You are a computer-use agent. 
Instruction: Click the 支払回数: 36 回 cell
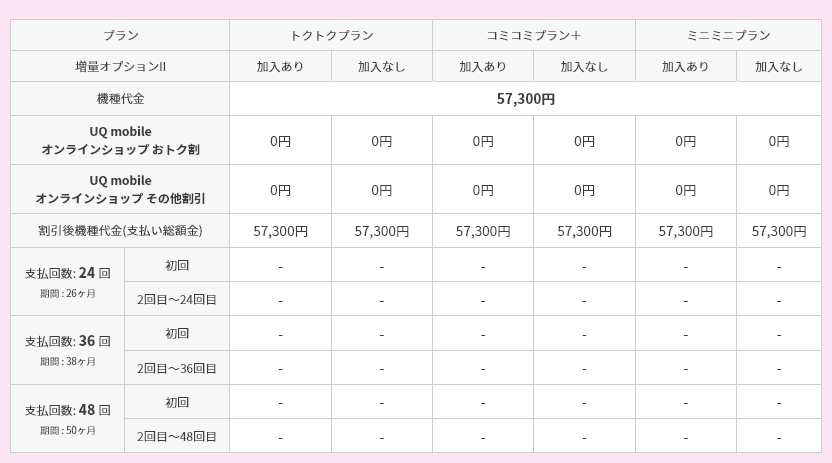click(x=67, y=350)
